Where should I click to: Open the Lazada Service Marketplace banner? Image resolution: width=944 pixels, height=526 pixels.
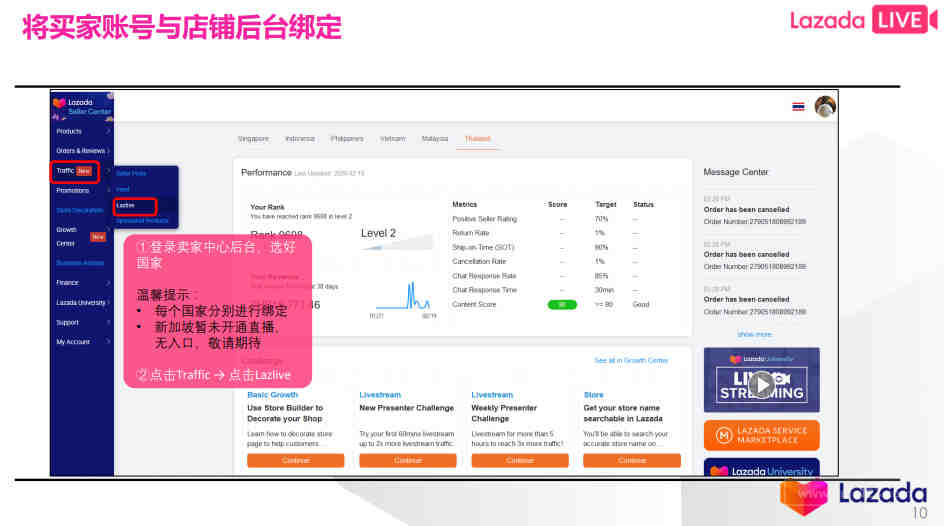(x=762, y=435)
